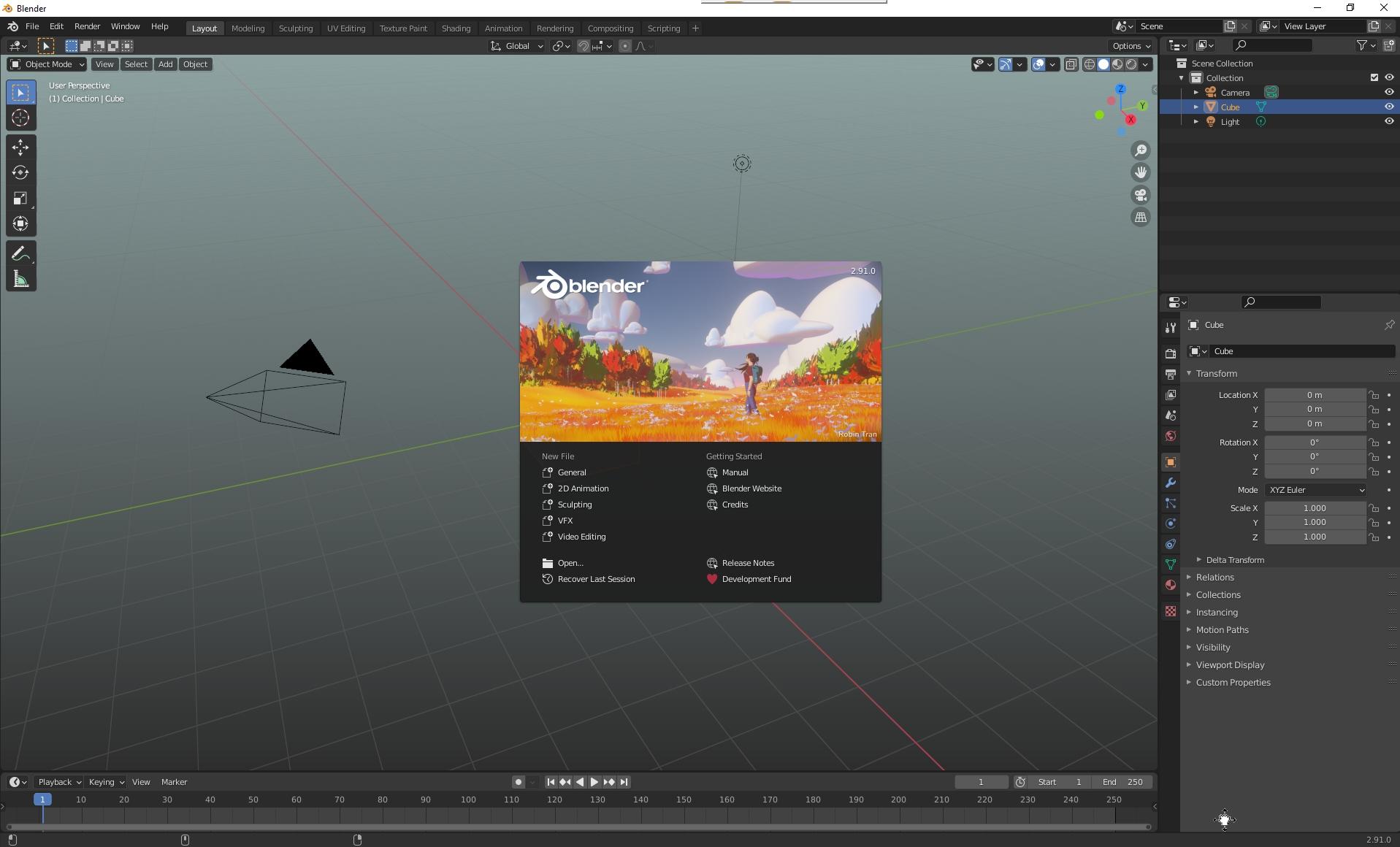The image size is (1400, 847).
Task: Expand the Custom Properties panel
Action: coord(1233,683)
